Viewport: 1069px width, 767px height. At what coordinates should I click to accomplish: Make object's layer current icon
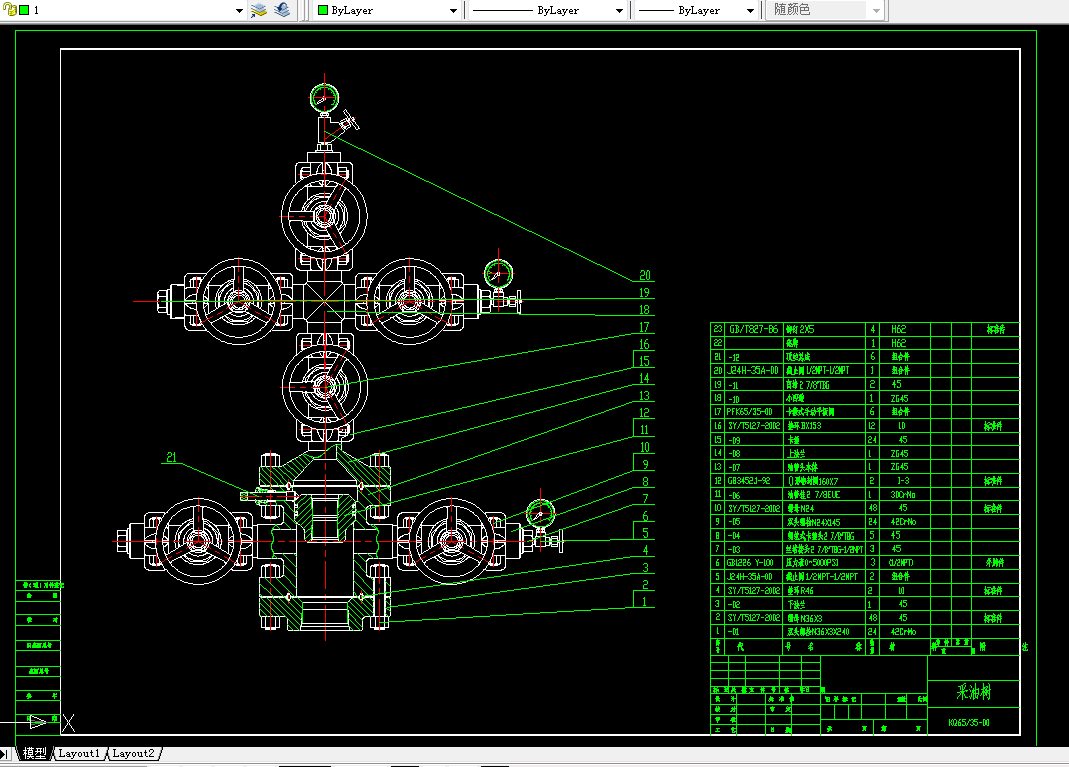[x=259, y=10]
